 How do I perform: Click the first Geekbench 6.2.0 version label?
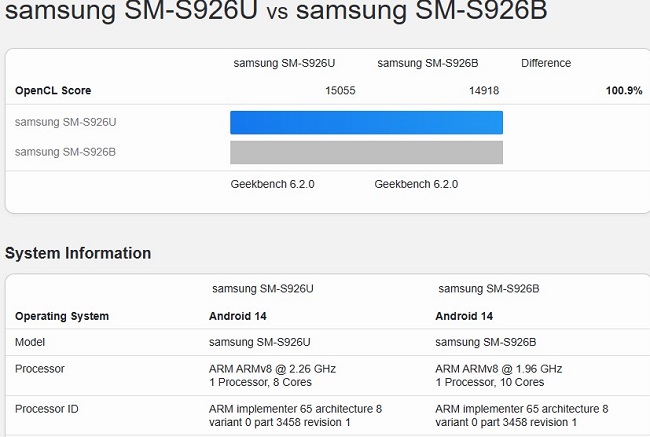click(272, 184)
